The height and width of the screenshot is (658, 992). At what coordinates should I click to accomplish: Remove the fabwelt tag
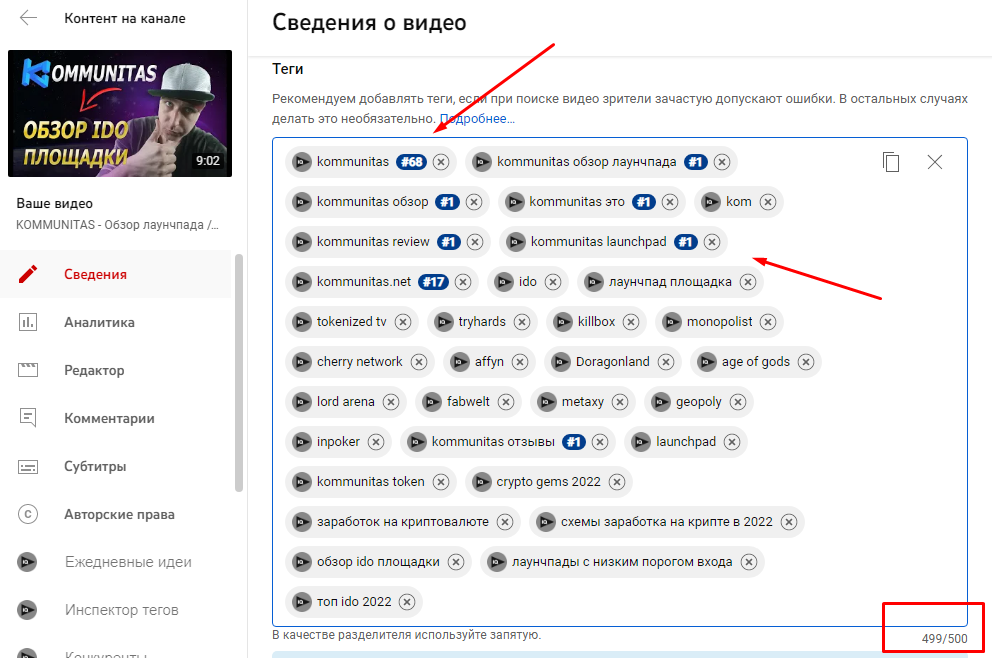coord(506,402)
